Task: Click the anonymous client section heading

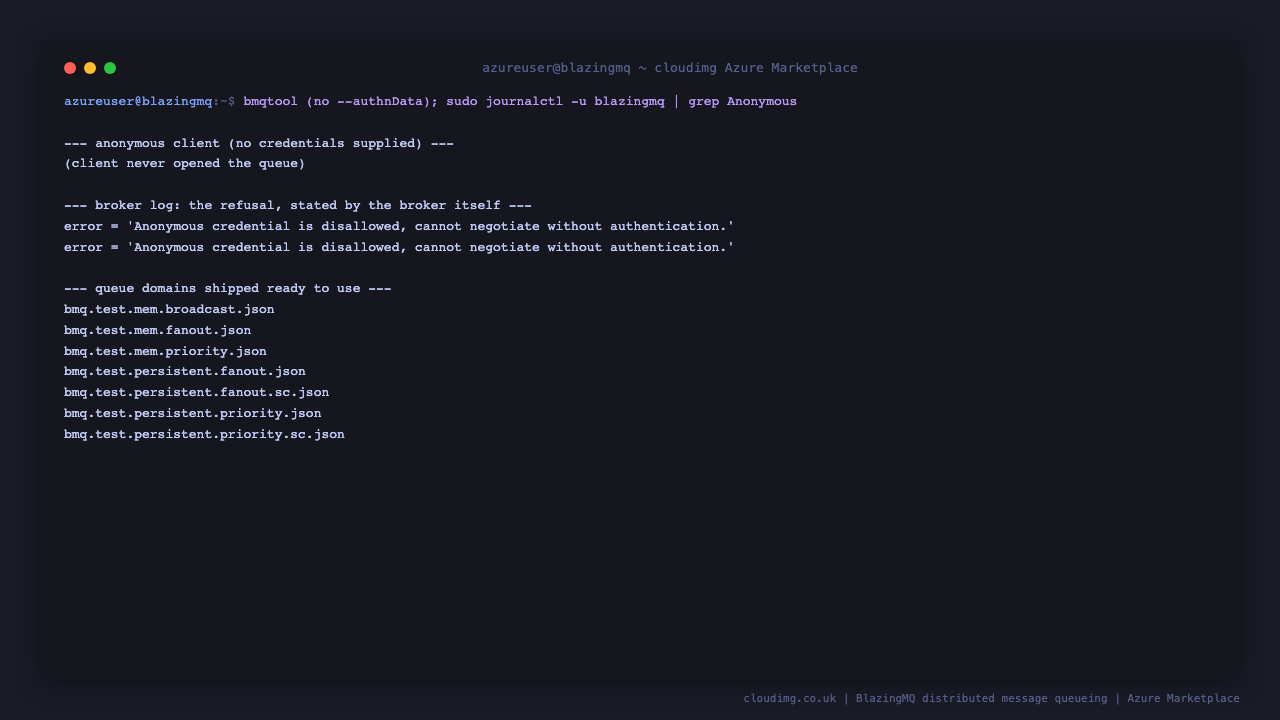Action: click(259, 143)
